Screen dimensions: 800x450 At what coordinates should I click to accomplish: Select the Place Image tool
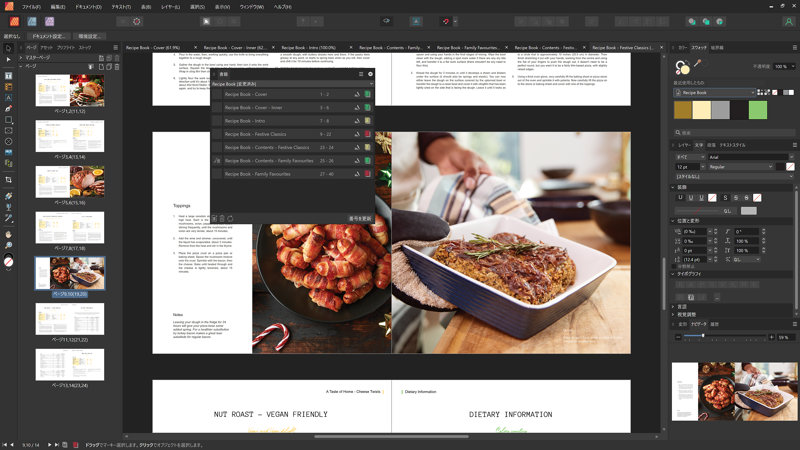pyautogui.click(x=8, y=152)
